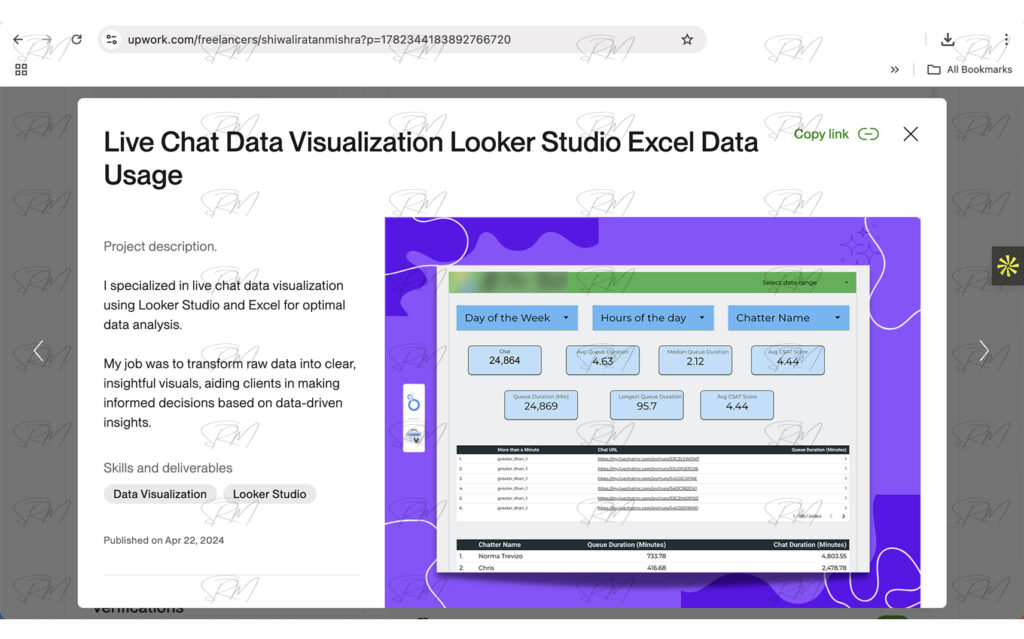Screen dimensions: 1024x639
Task: Show the previous portfolio item arrow
Action: pos(39,351)
